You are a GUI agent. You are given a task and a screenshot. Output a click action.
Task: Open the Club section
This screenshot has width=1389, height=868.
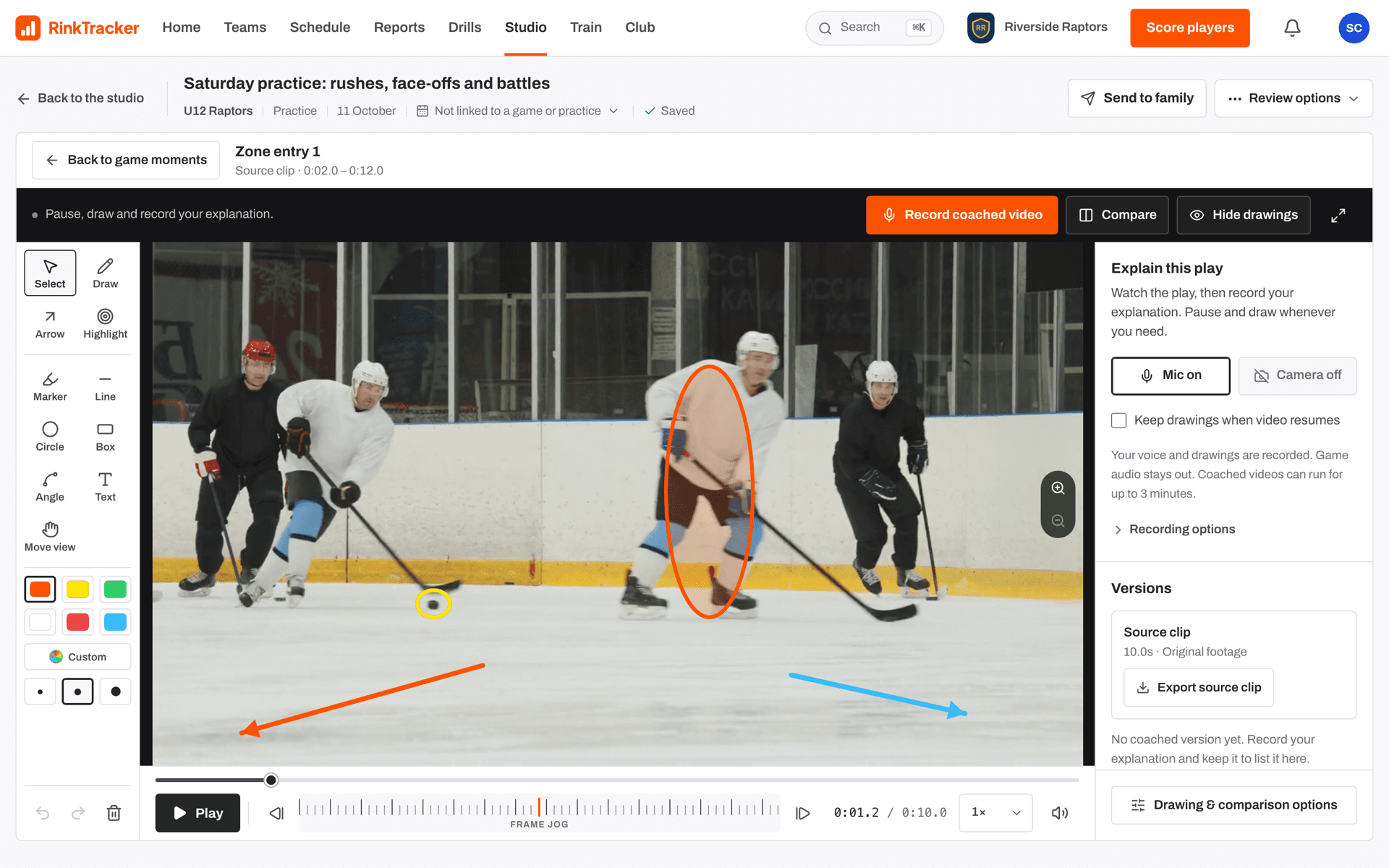coord(640,27)
